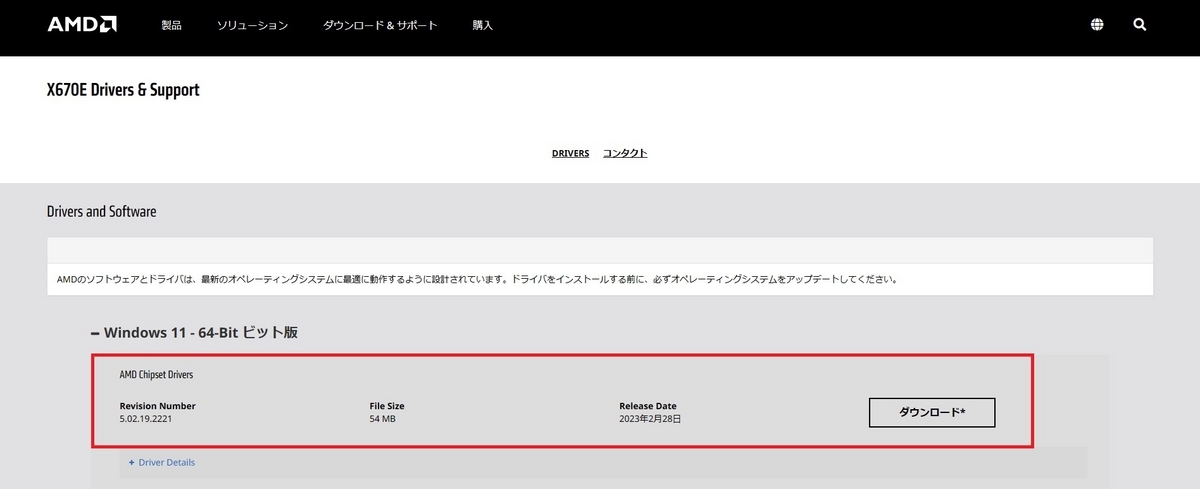Collapse the Windows 11 - 64-Bit section
This screenshot has width=1200, height=489.
click(x=194, y=332)
